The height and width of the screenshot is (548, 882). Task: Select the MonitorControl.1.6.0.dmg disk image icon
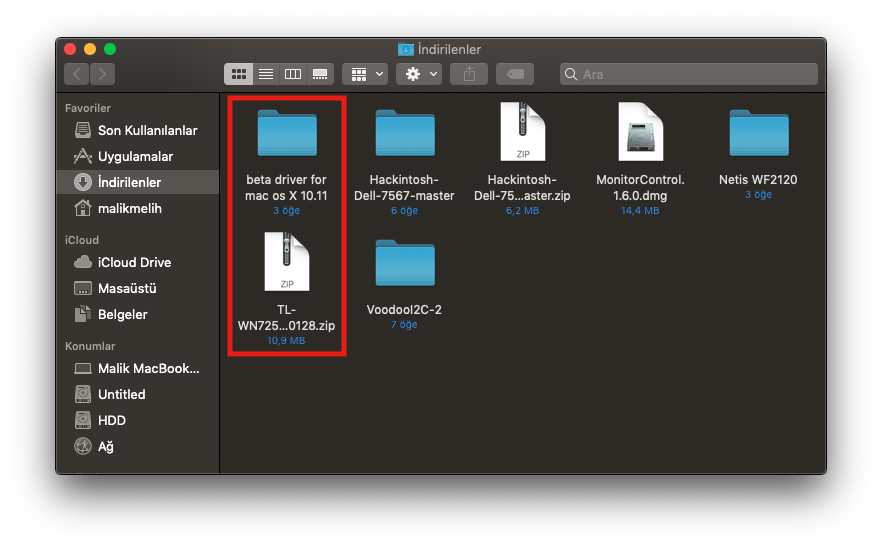[x=640, y=132]
